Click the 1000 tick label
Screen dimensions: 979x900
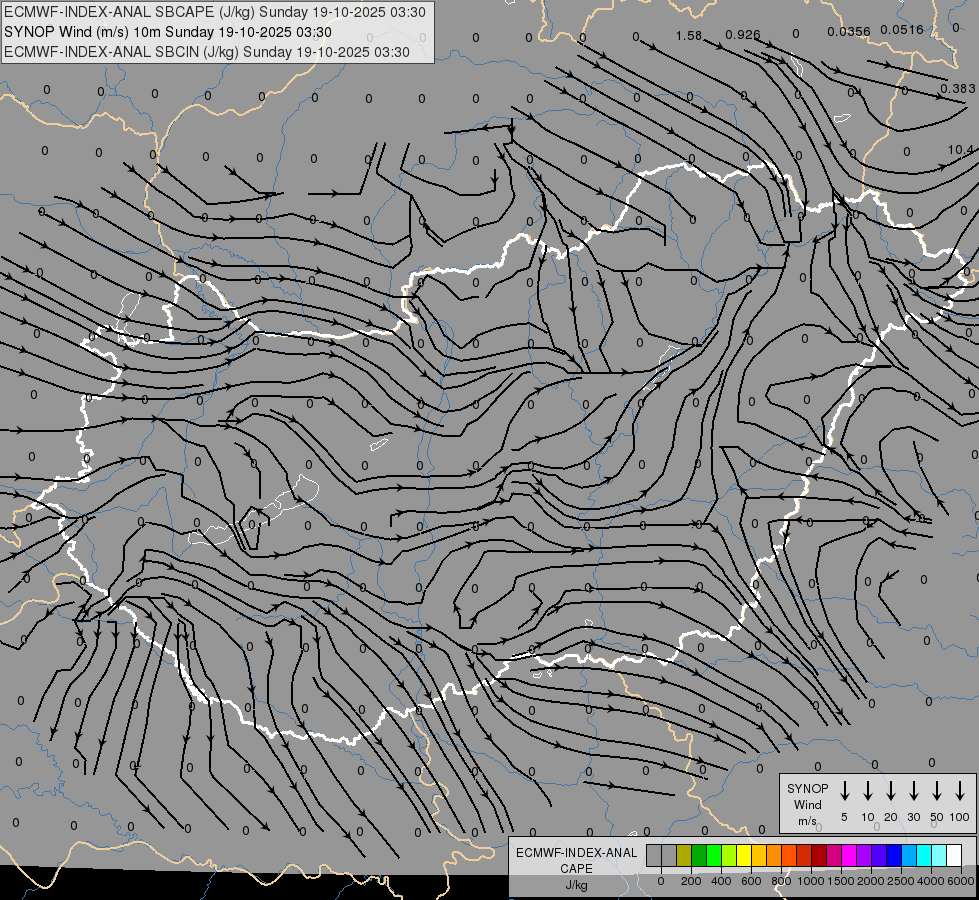click(811, 881)
